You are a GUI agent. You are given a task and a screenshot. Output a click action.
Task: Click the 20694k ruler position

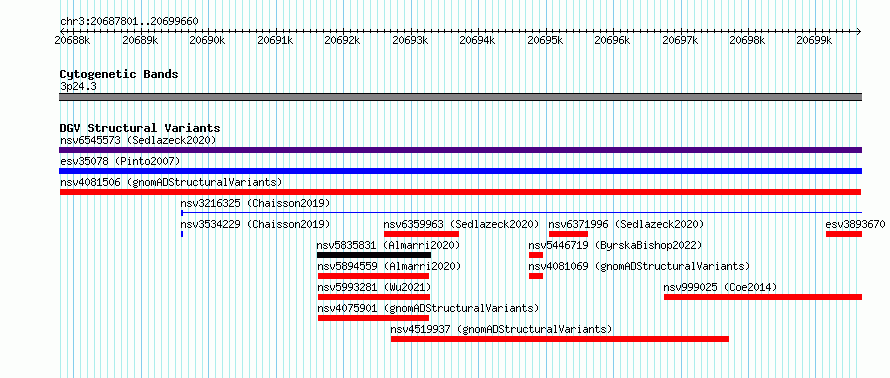pos(477,40)
